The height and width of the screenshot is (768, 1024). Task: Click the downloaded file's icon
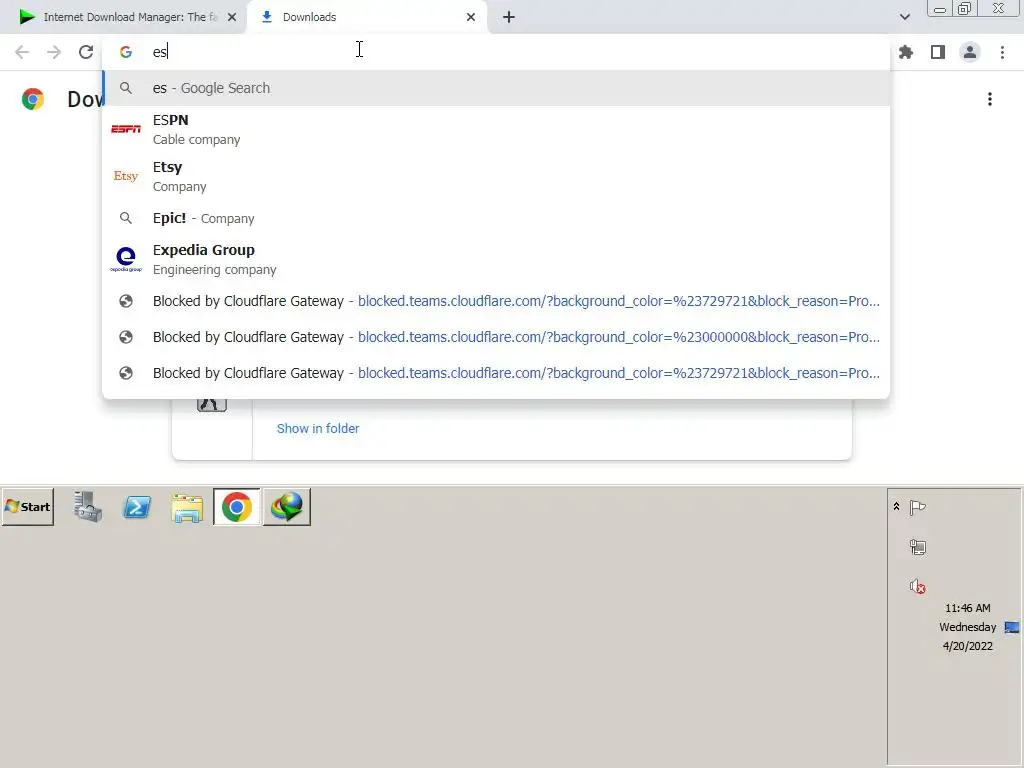tap(212, 406)
